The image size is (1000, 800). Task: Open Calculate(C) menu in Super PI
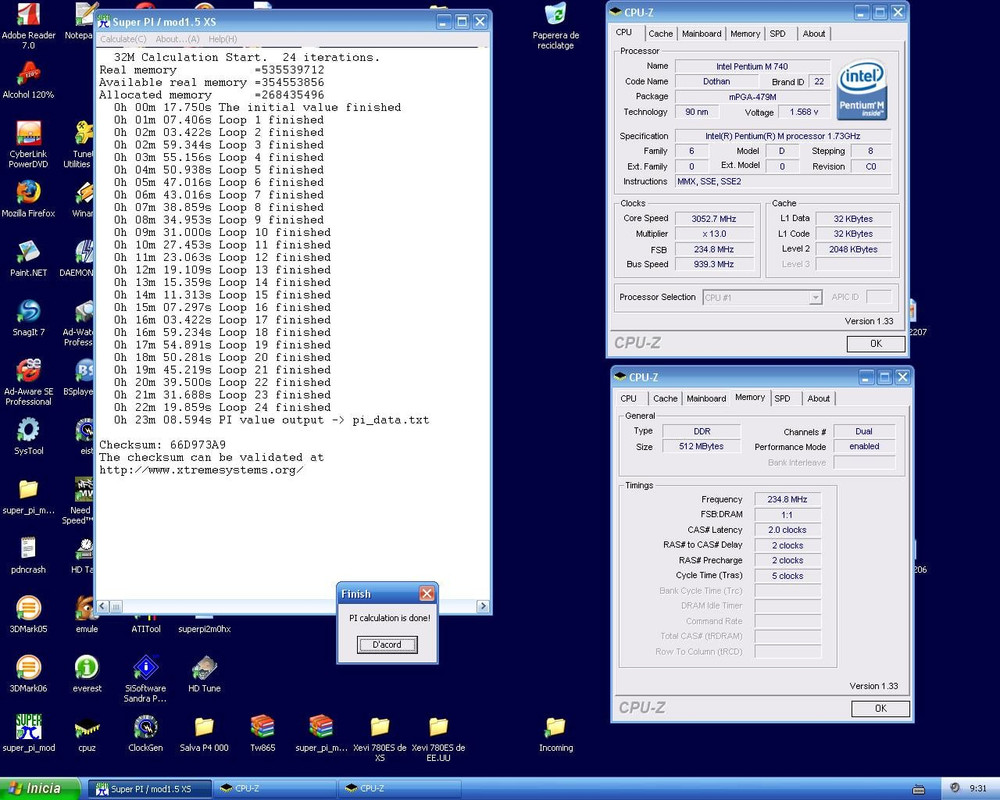[123, 39]
